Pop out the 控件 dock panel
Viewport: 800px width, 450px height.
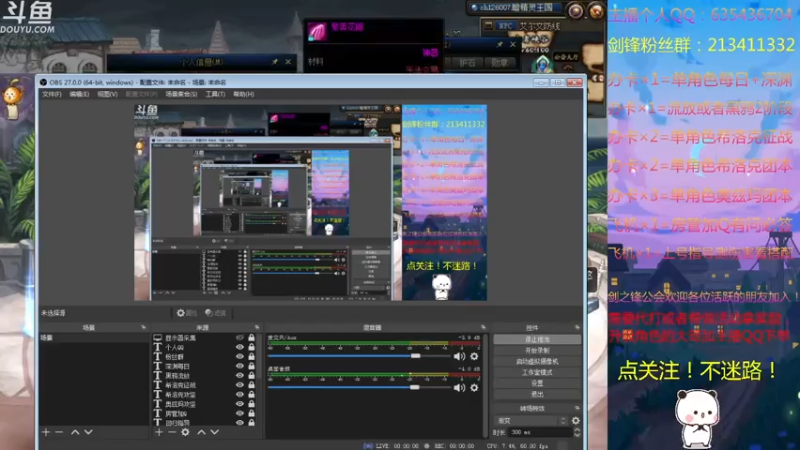[x=577, y=328]
